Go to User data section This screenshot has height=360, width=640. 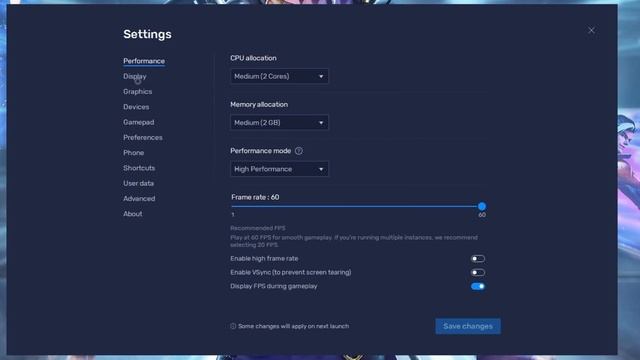click(x=138, y=183)
